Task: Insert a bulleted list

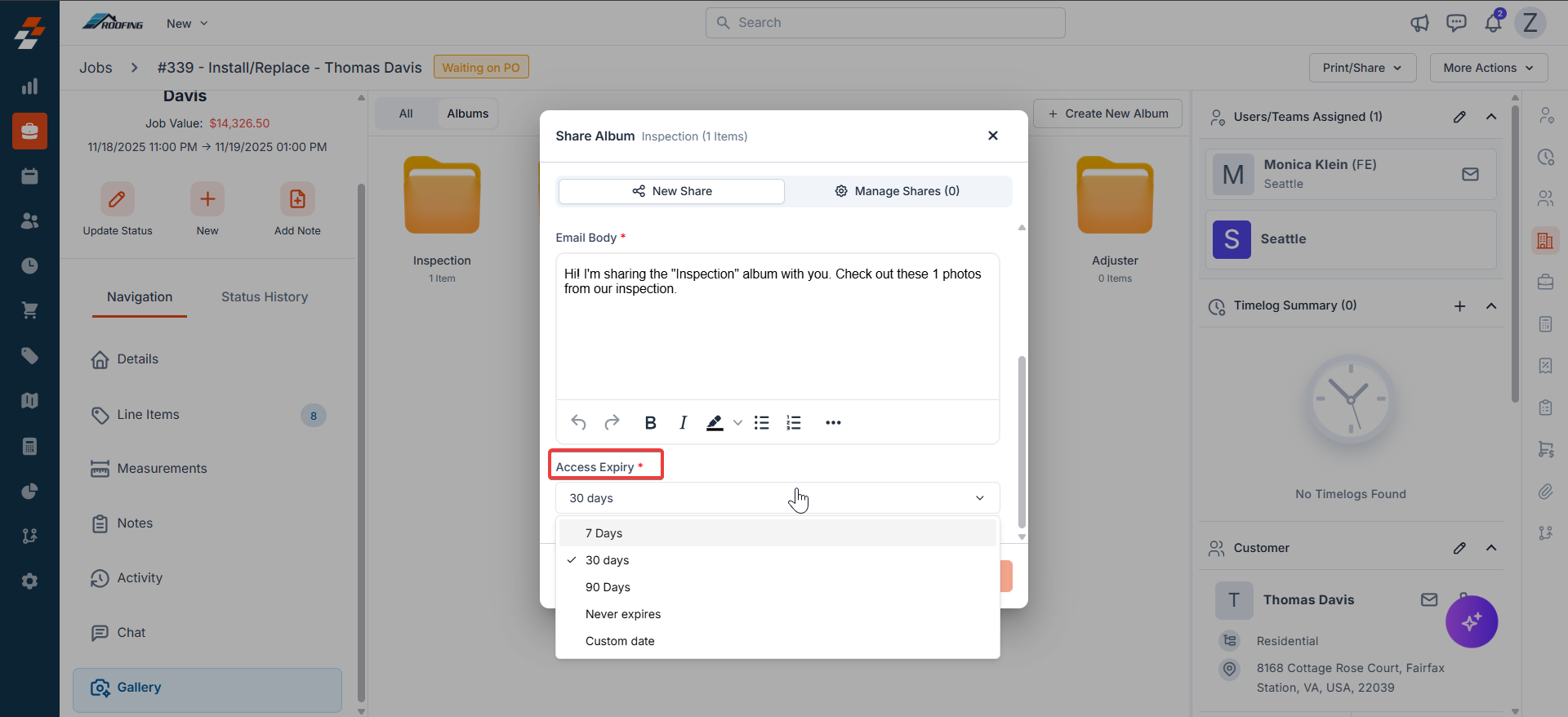Action: click(761, 422)
